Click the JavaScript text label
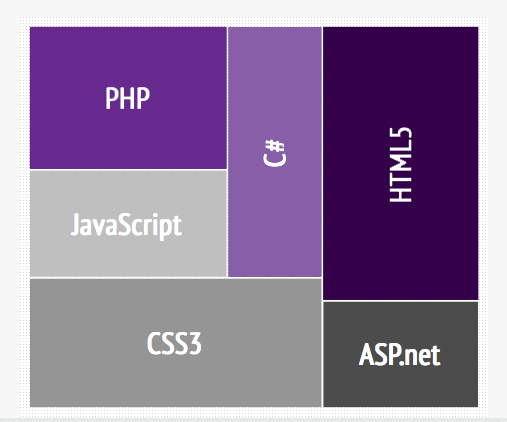Viewport: 507px width, 422px height. (x=126, y=225)
